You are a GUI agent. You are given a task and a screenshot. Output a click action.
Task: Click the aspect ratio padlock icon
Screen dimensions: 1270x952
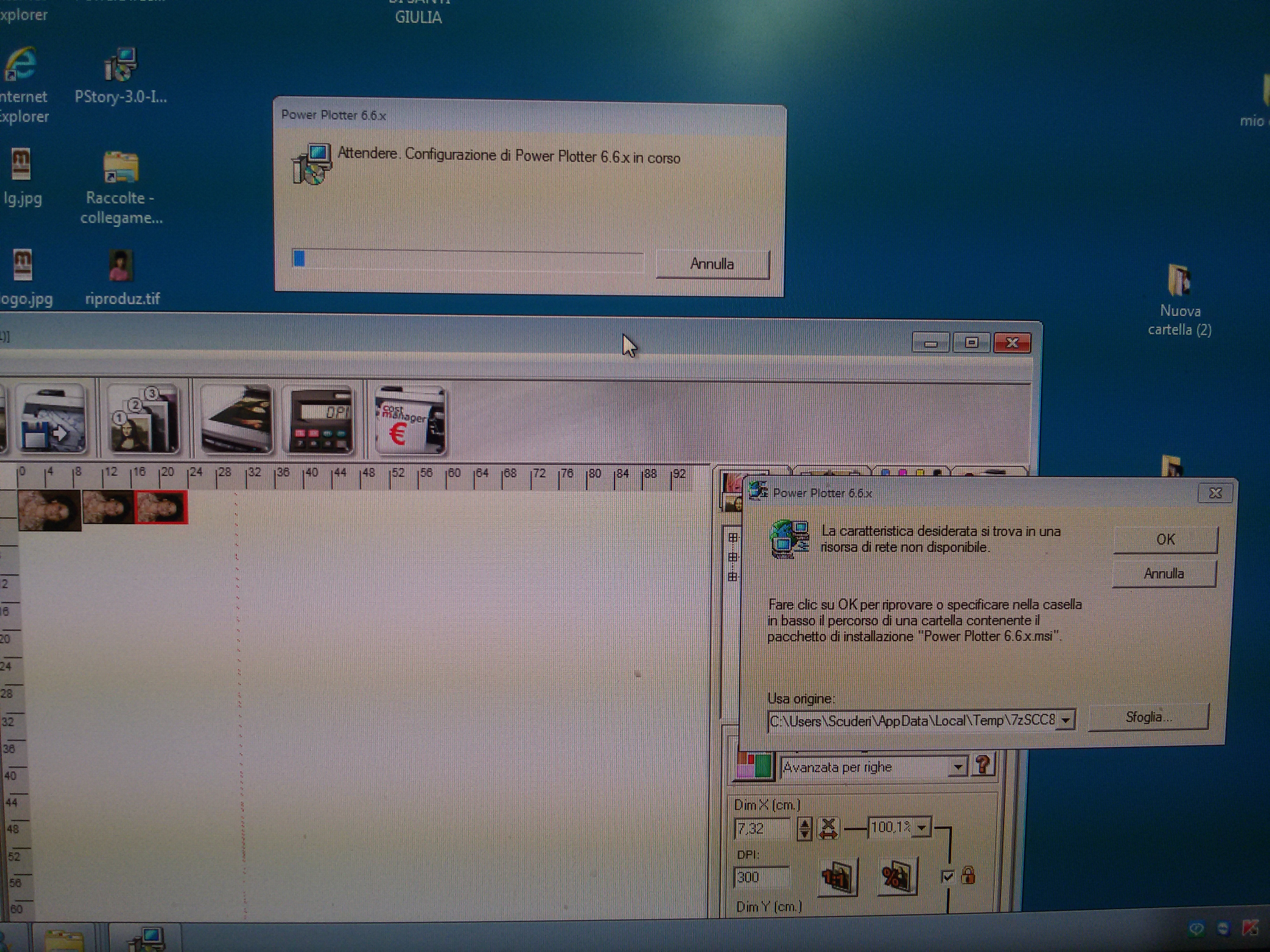click(x=968, y=876)
